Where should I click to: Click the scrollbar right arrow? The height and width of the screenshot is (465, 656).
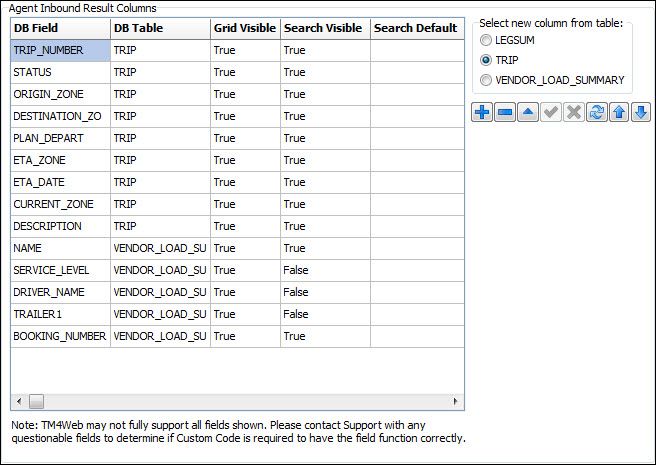click(457, 402)
